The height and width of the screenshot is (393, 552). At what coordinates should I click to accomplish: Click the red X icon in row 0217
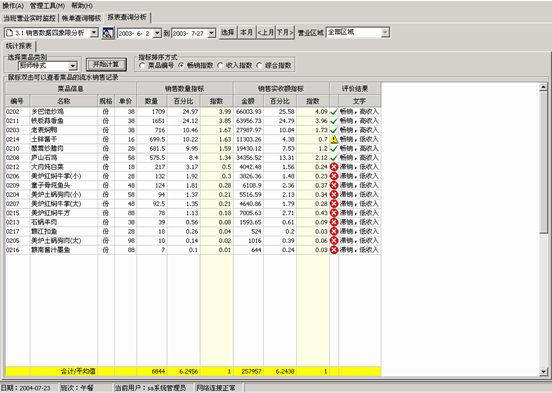[334, 231]
